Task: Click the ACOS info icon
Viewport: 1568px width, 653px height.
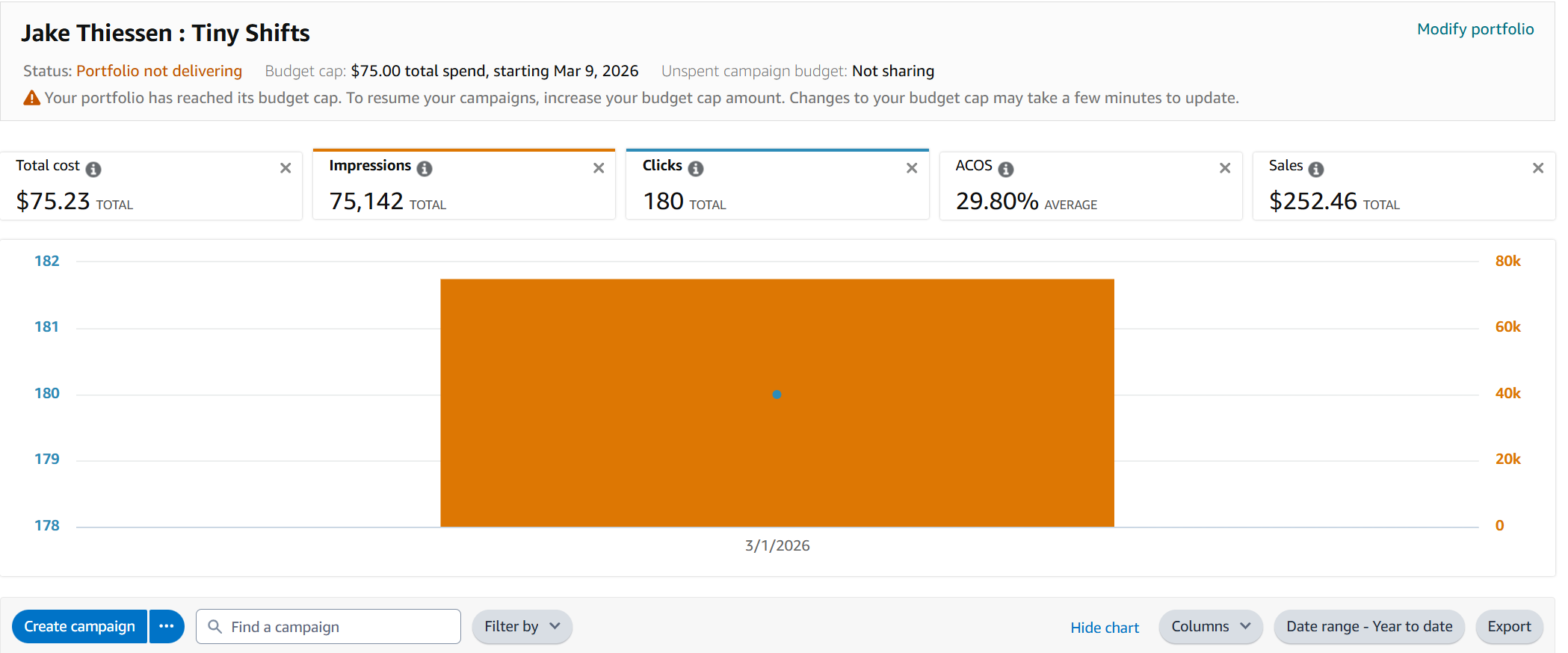Action: pos(1006,170)
